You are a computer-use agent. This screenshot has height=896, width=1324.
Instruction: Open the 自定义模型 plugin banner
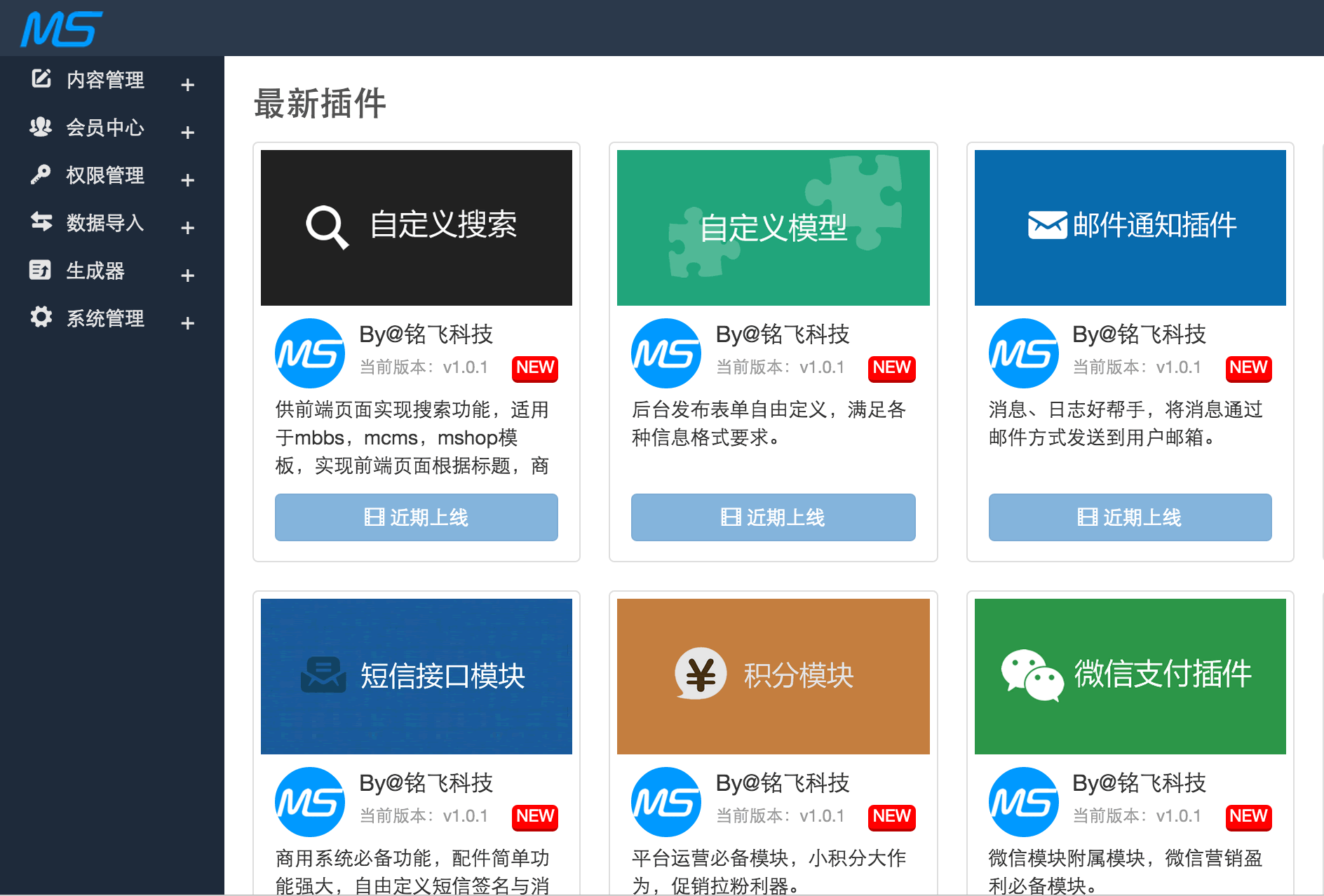773,228
